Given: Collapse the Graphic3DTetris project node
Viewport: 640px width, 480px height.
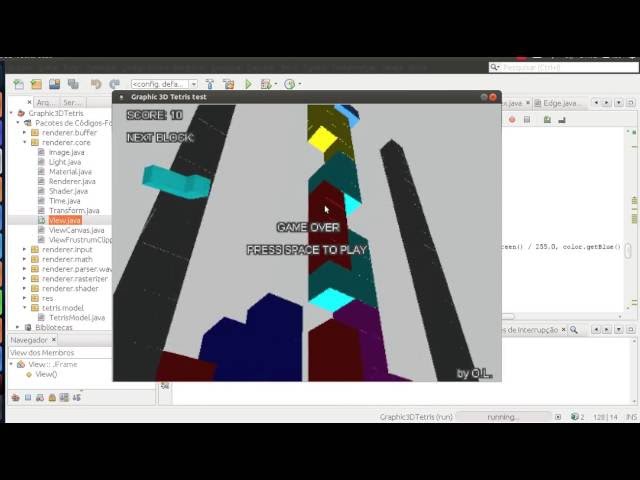Looking at the screenshot, I should 11,113.
